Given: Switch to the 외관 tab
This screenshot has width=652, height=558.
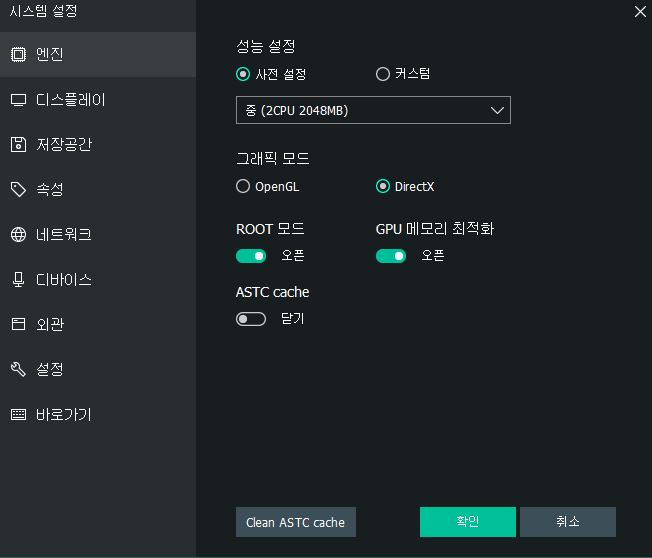Looking at the screenshot, I should point(98,324).
